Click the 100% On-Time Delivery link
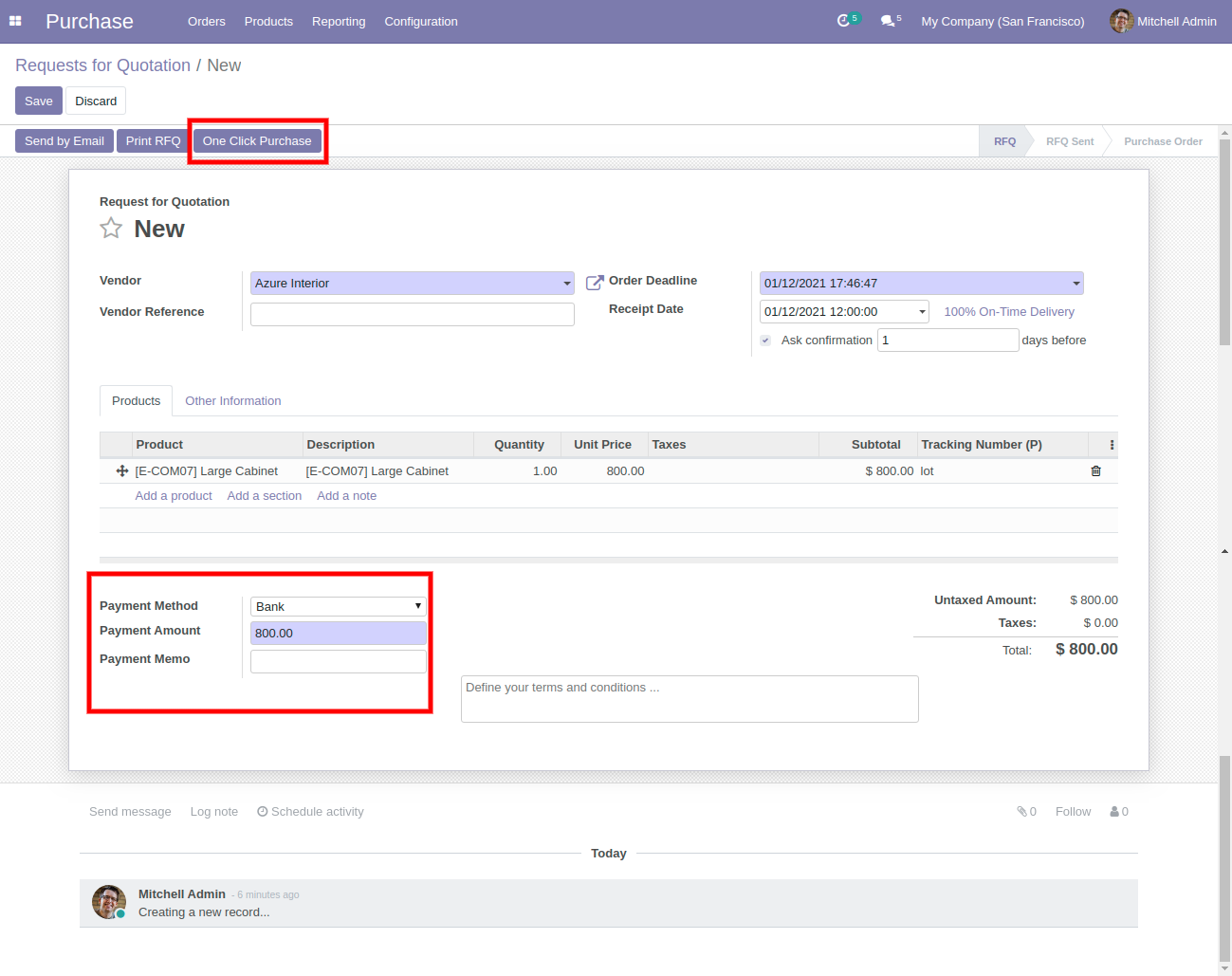 pos(1008,312)
